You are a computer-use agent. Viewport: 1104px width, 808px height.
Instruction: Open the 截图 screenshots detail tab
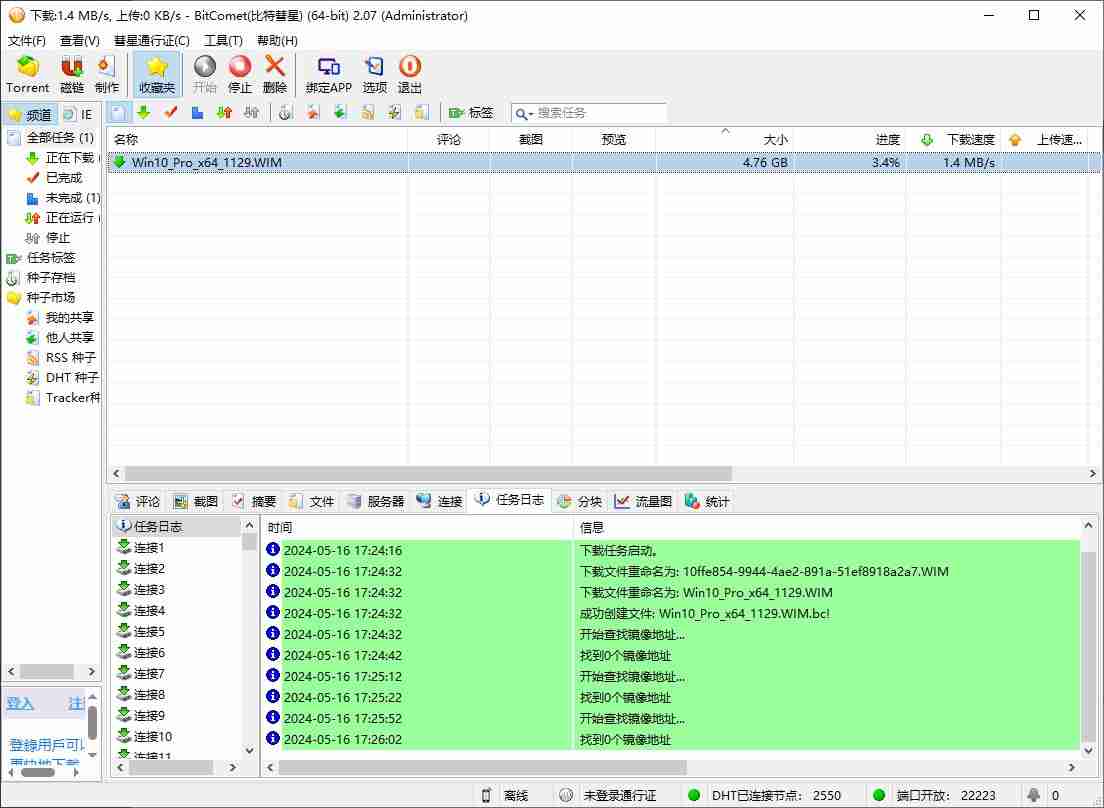coord(196,501)
